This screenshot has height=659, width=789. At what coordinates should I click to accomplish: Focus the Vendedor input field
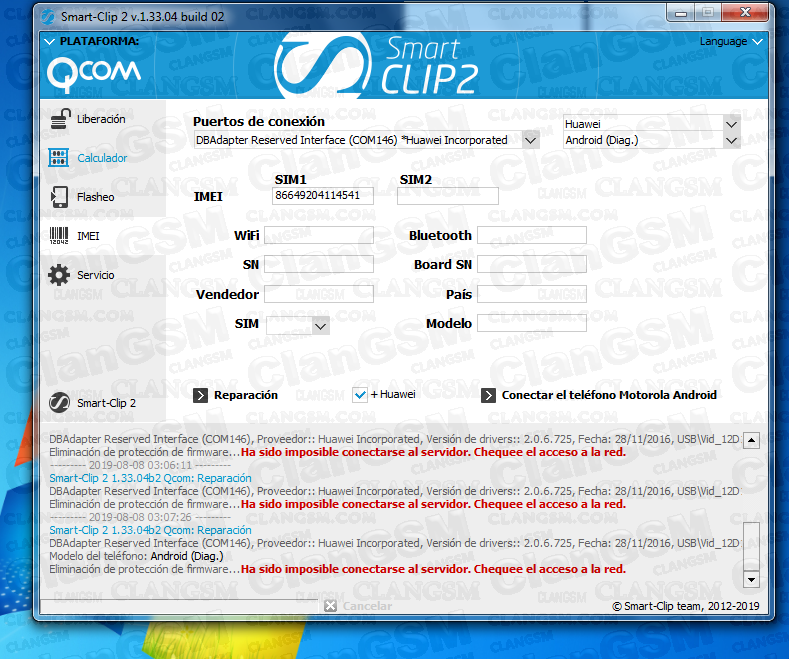point(319,294)
